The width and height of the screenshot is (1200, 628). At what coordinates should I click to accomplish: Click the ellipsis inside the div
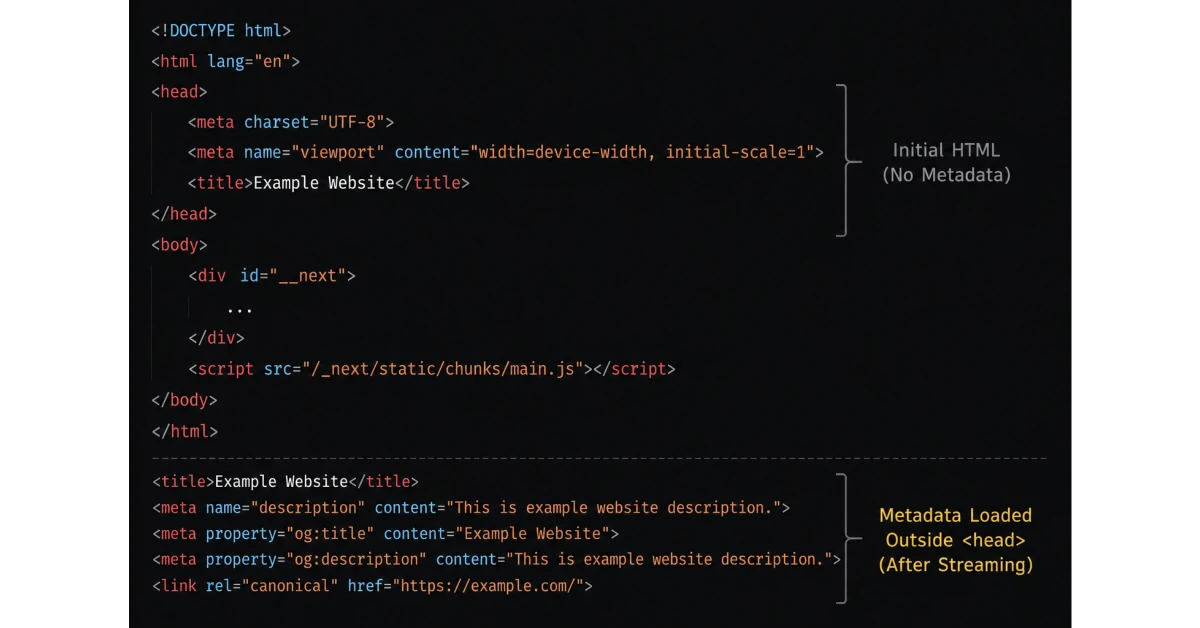click(239, 308)
